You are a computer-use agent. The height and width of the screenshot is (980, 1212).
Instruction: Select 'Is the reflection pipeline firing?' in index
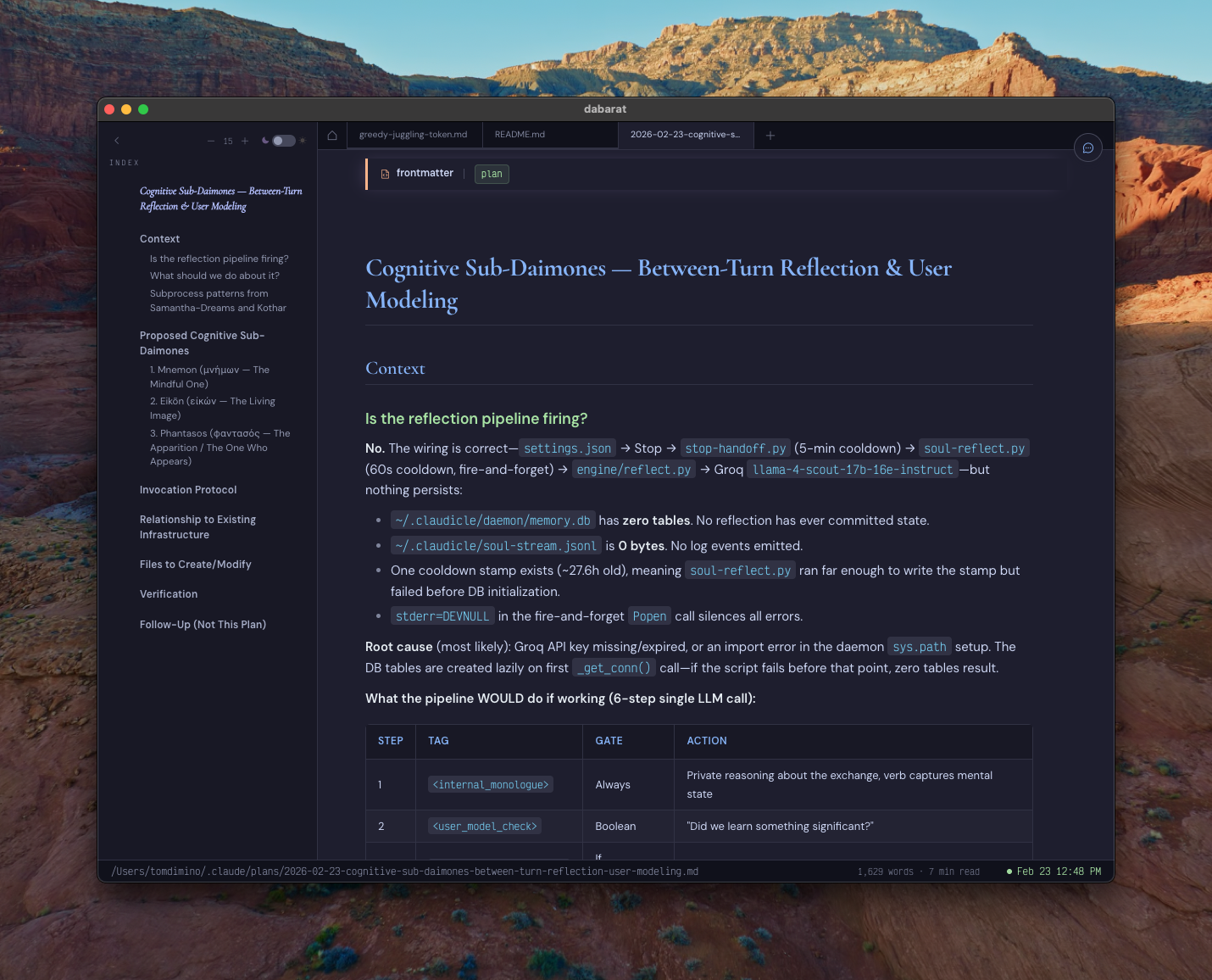[219, 259]
